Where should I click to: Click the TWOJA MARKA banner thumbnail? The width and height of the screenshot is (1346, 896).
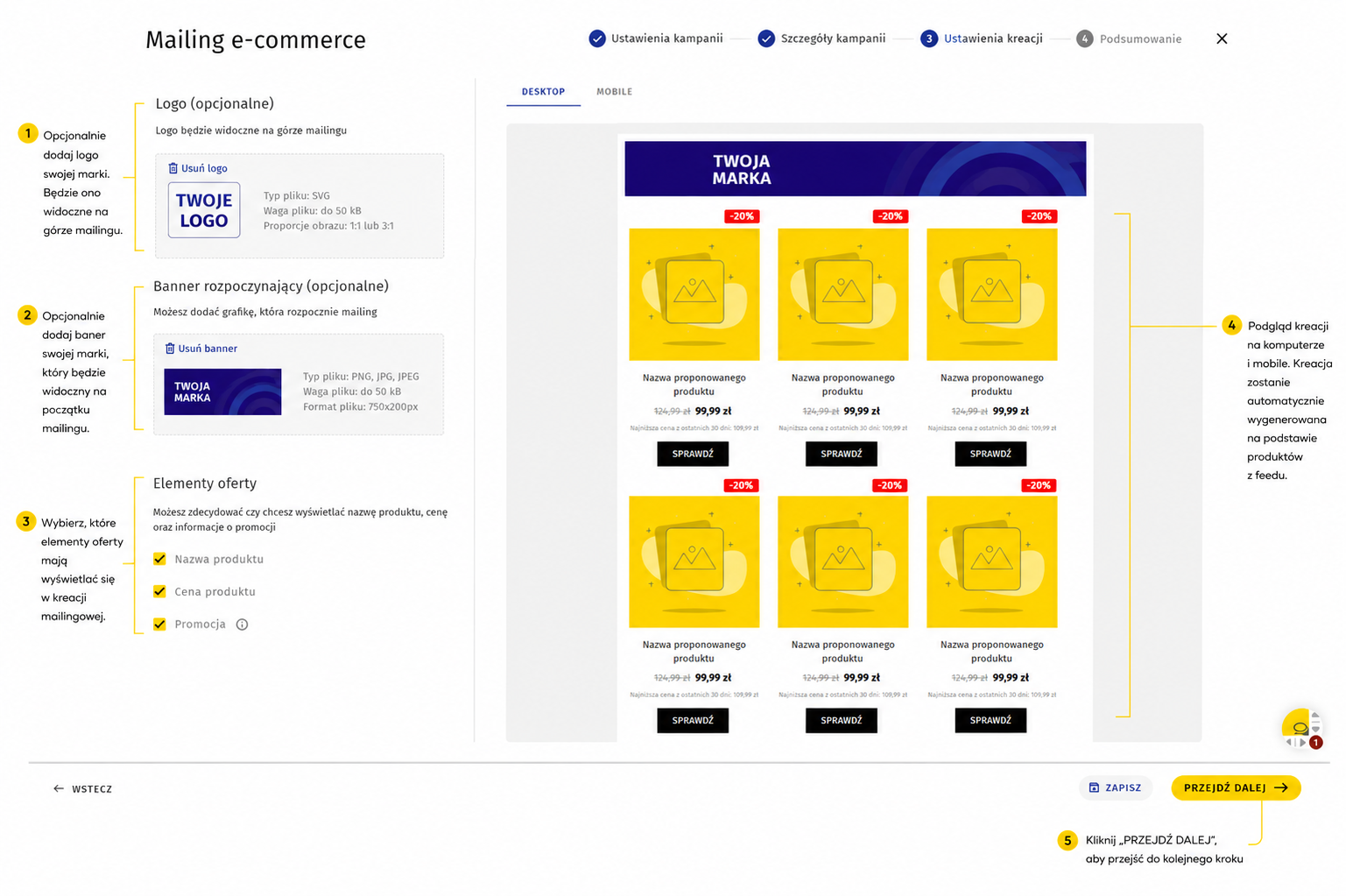coord(222,392)
